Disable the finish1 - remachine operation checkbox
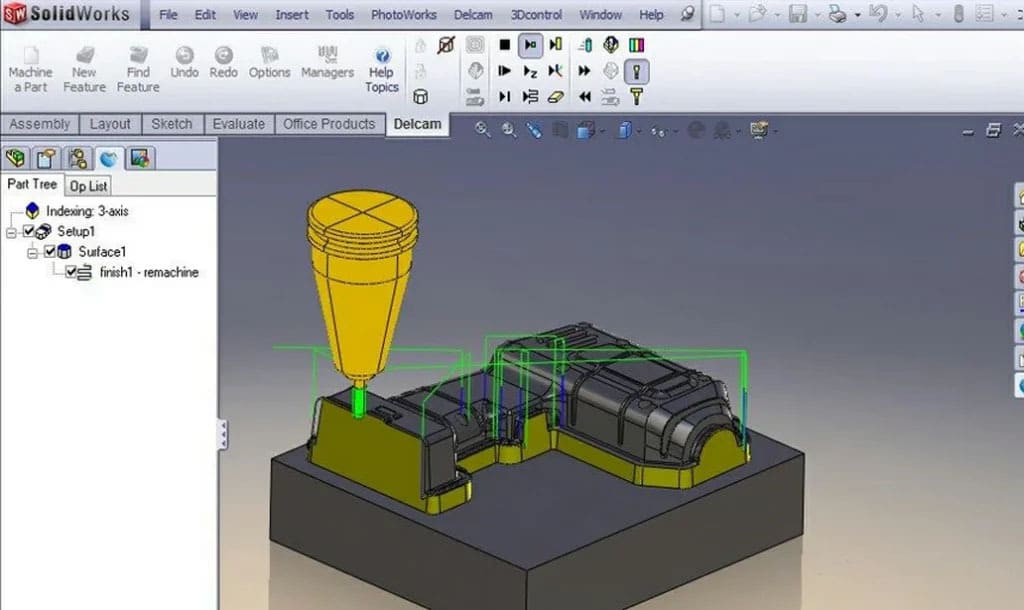The height and width of the screenshot is (610, 1024). click(71, 272)
